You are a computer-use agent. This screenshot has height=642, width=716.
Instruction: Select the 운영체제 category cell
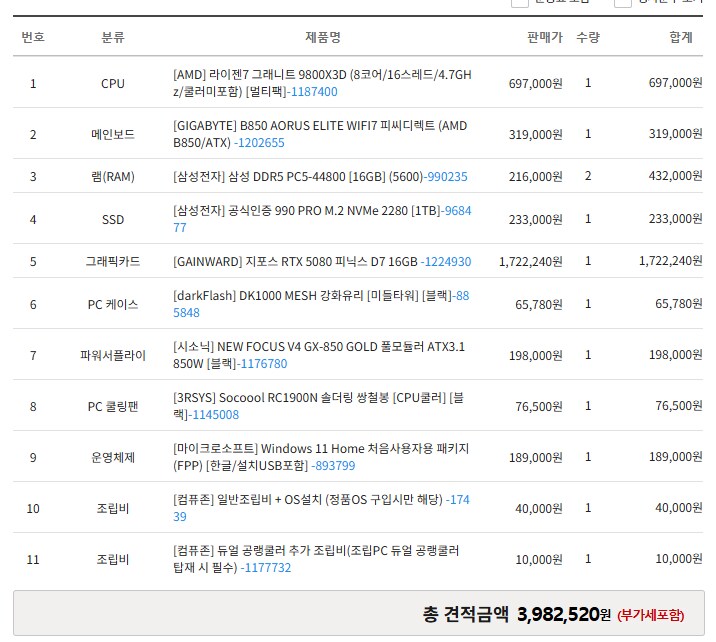113,458
